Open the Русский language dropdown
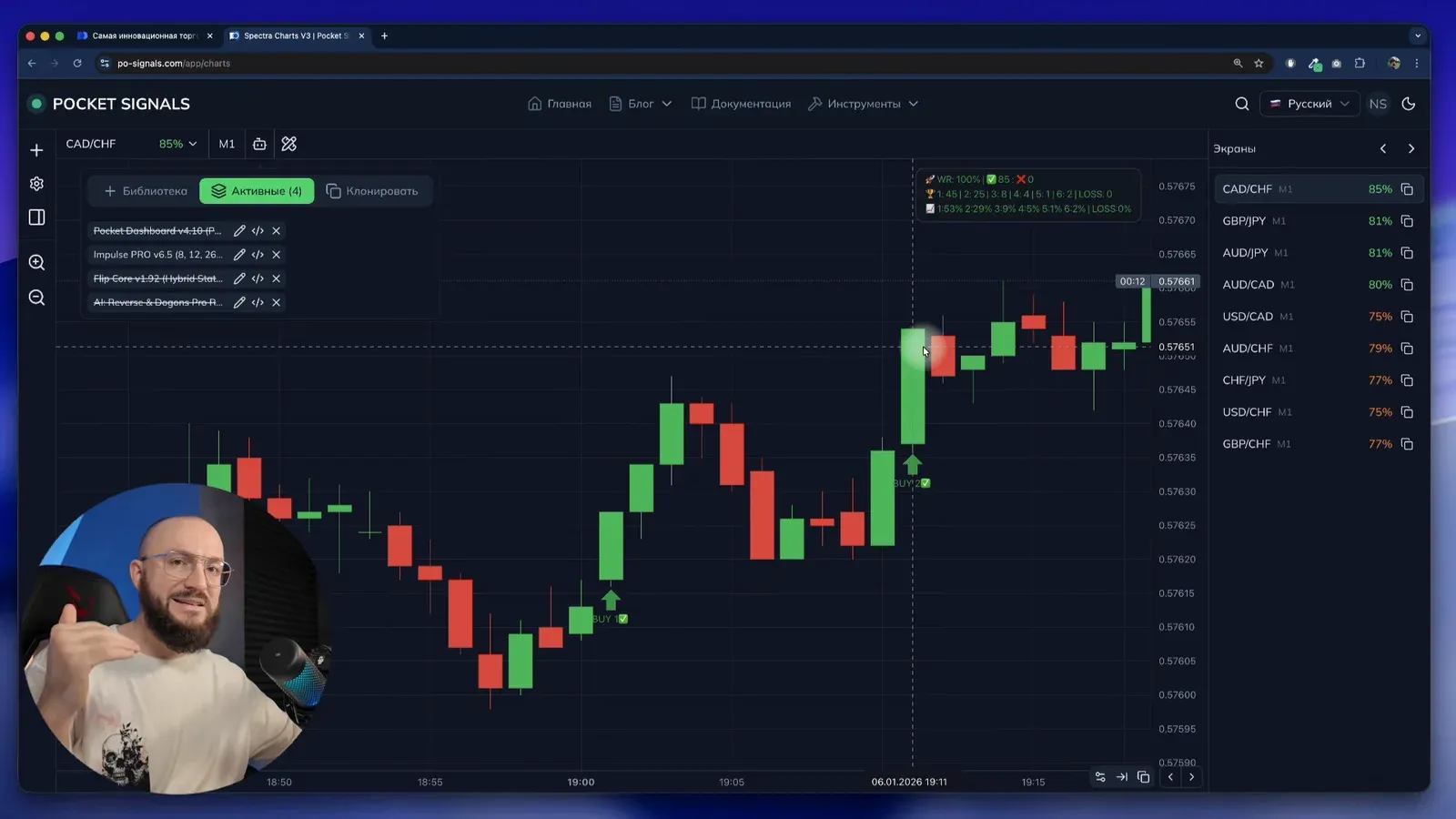Screen dimensions: 1456x819 click(1309, 104)
